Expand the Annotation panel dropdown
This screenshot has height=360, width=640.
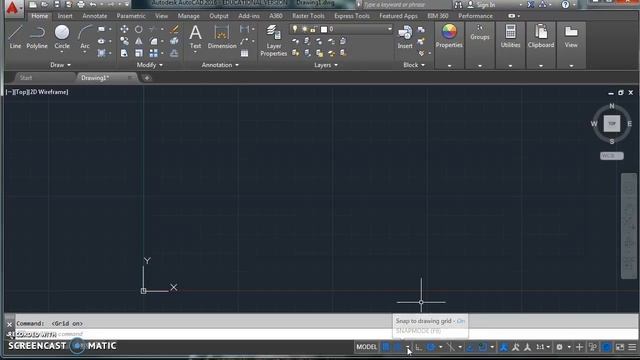220,65
